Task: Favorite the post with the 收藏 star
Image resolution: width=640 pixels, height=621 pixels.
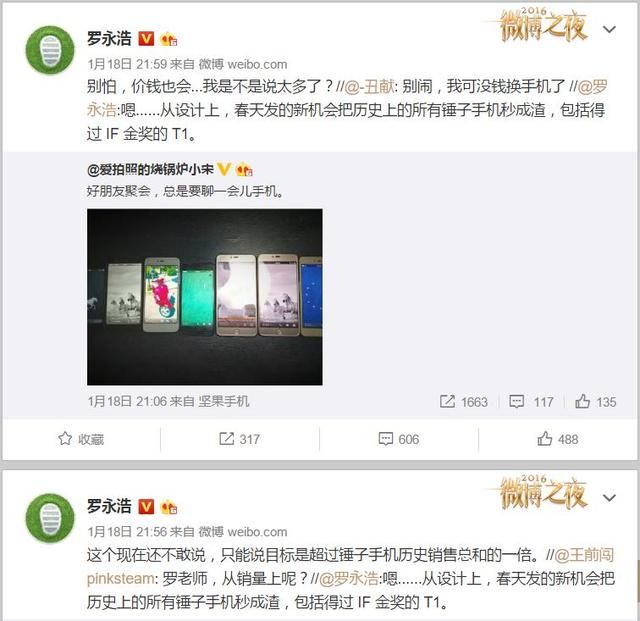Action: 81,439
